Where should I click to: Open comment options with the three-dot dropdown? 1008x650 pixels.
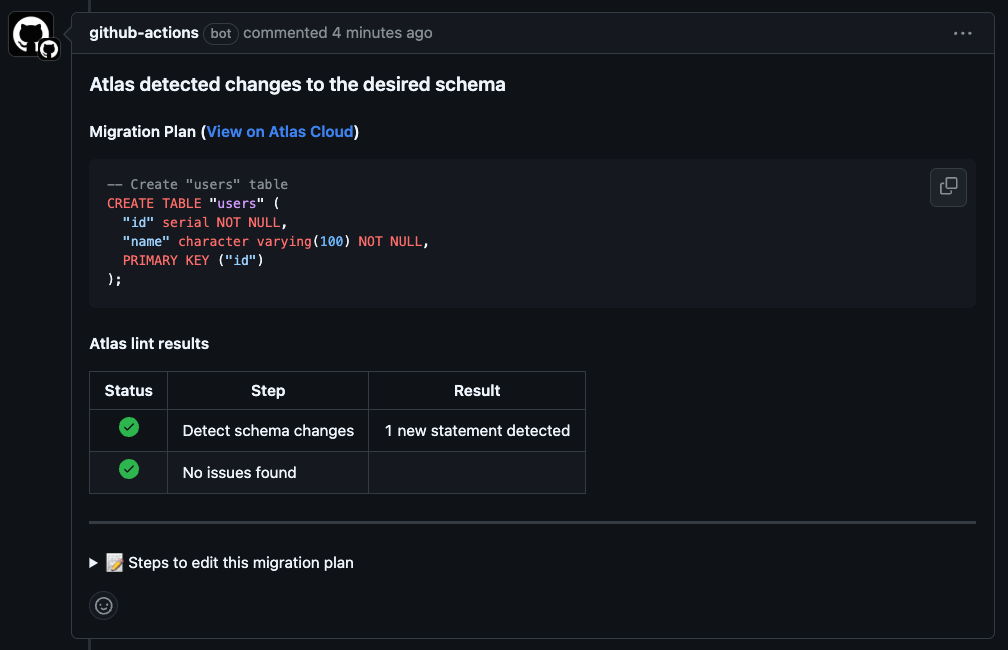(962, 33)
